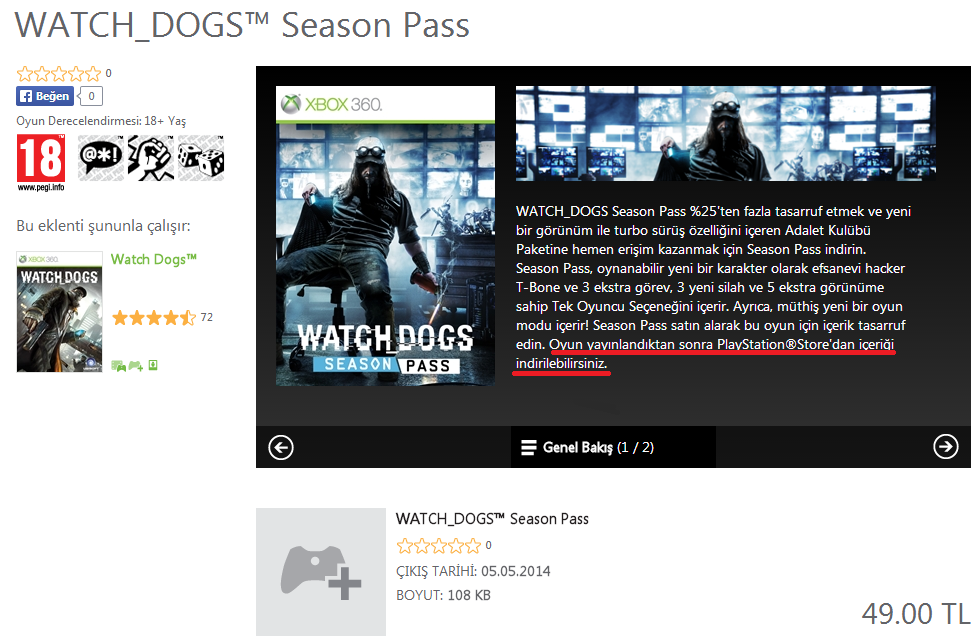The height and width of the screenshot is (636, 972).
Task: Click the list icon beside Genel Bakış
Action: click(x=528, y=447)
